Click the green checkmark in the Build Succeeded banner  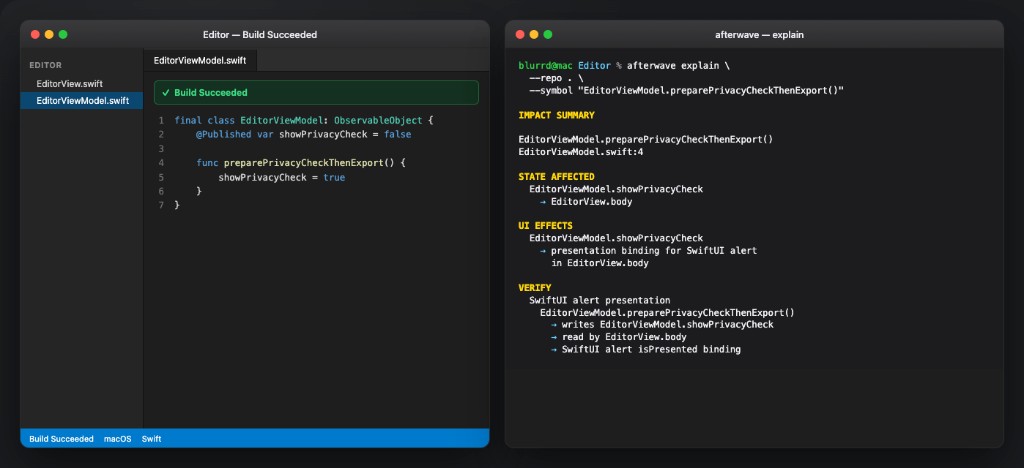(166, 93)
